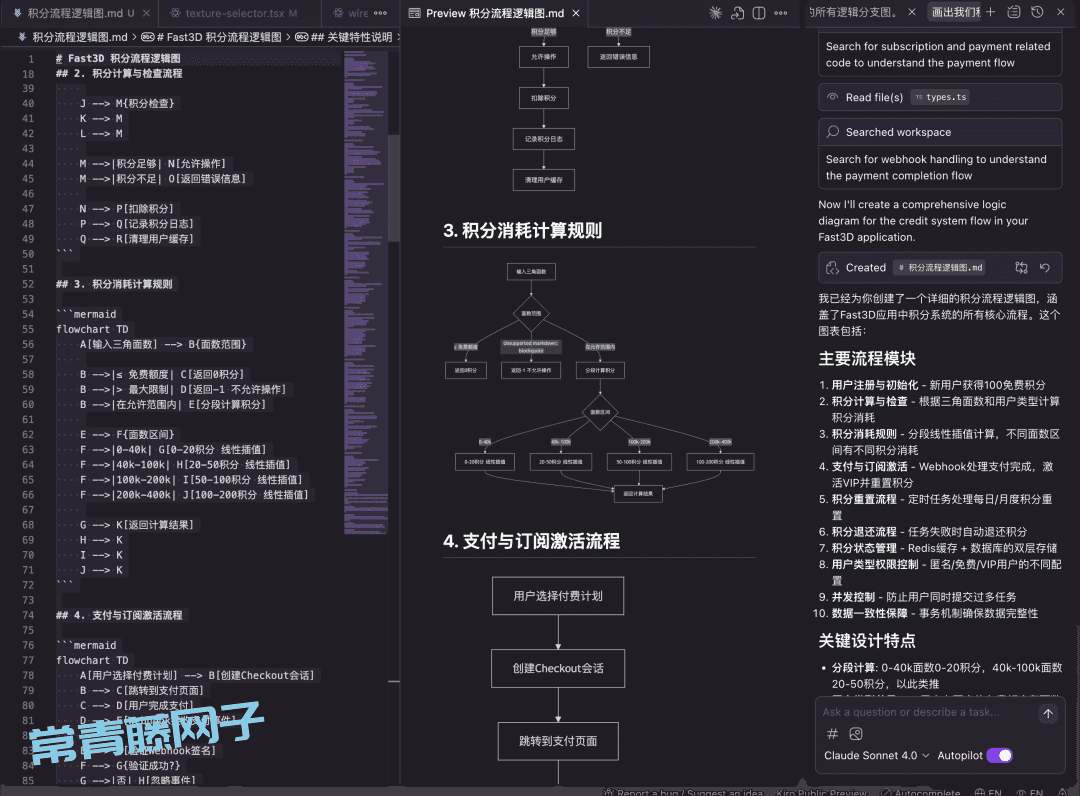The image size is (1080, 796).
Task: Click the 跳转到支付页面 flowchart node
Action: 558,741
